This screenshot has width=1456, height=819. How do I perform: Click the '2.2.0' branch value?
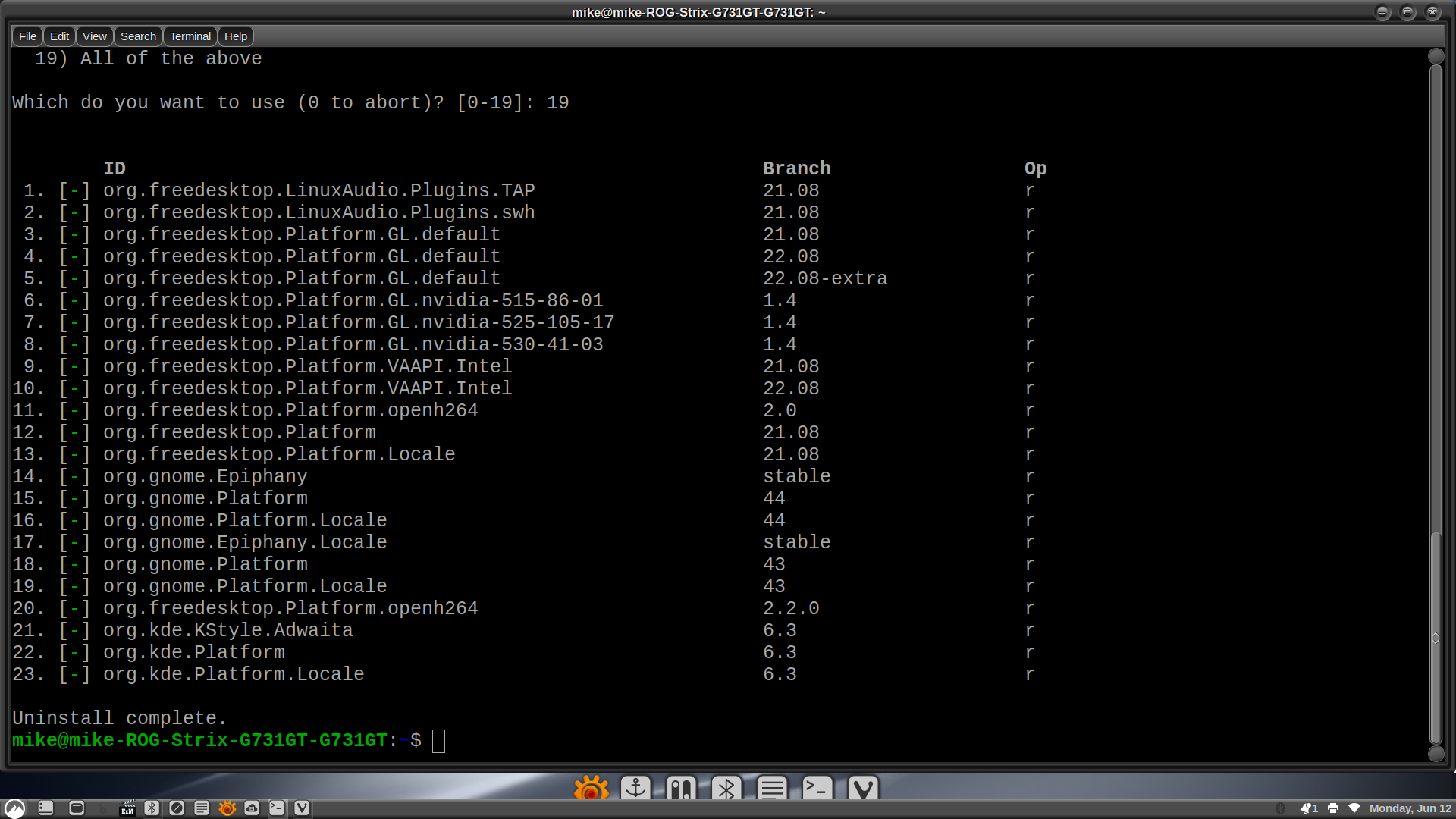(x=791, y=608)
